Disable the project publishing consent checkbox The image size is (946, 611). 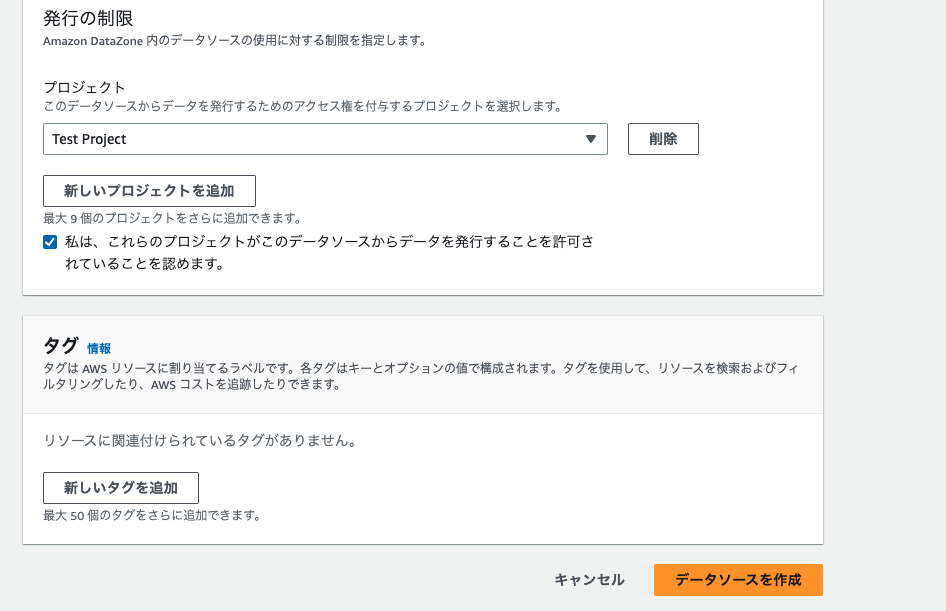(x=49, y=241)
